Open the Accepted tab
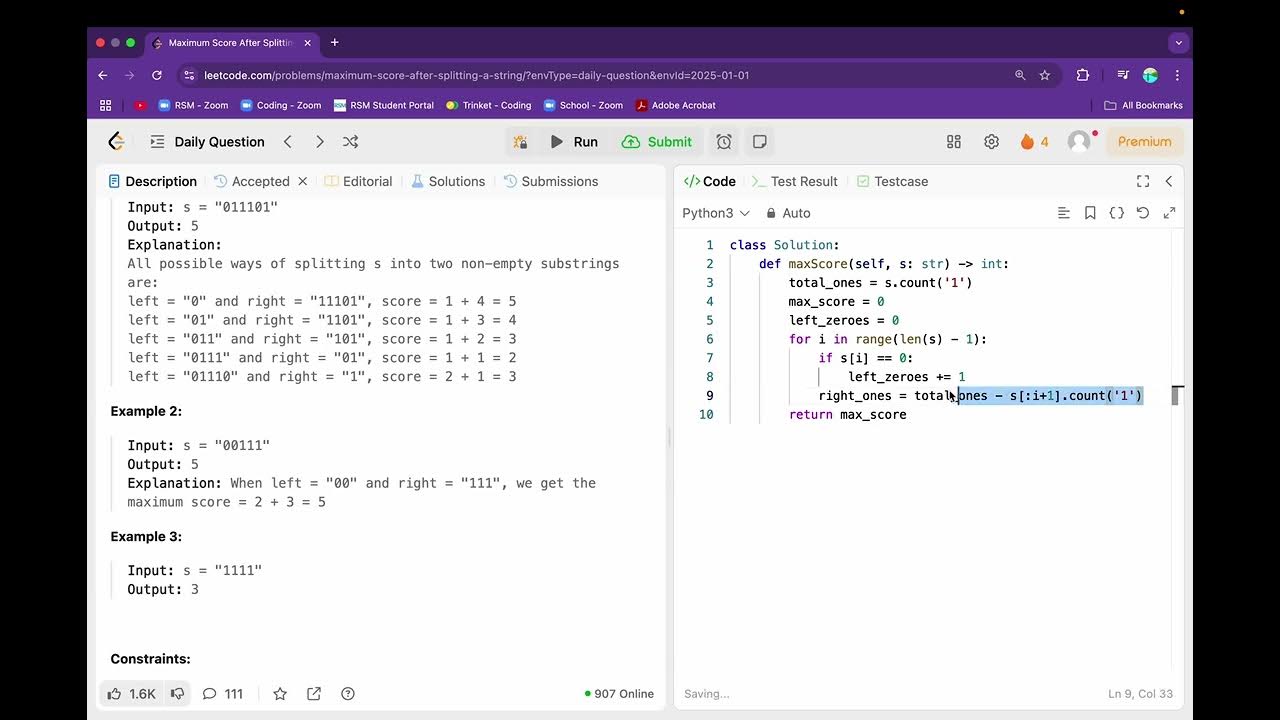 tap(252, 181)
